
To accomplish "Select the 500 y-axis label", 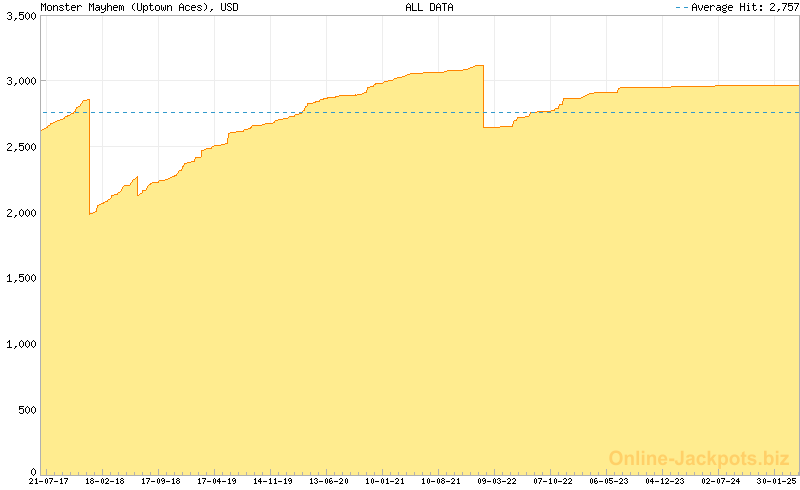I will [25, 410].
